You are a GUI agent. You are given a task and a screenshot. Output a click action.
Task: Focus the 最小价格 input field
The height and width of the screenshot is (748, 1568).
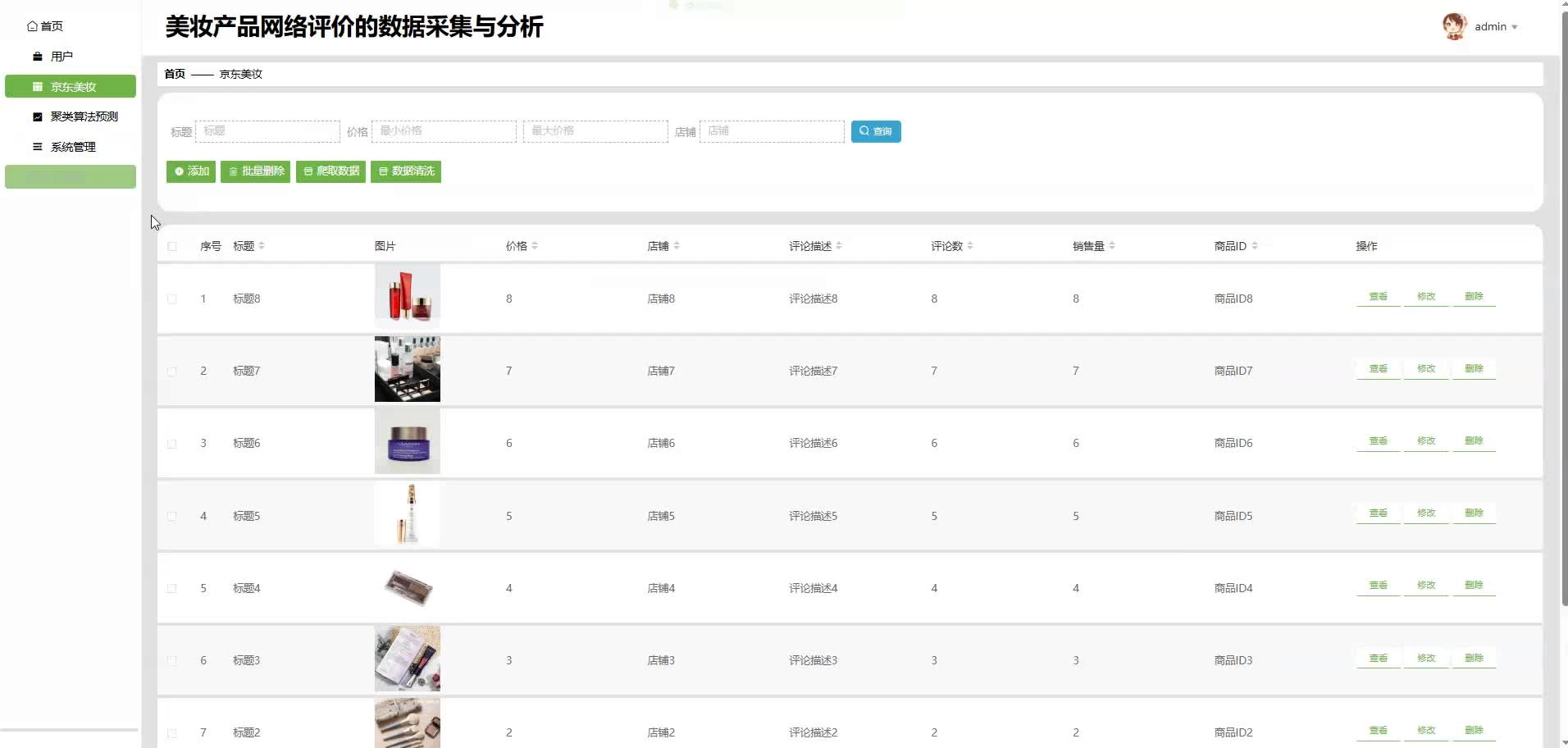pos(444,131)
